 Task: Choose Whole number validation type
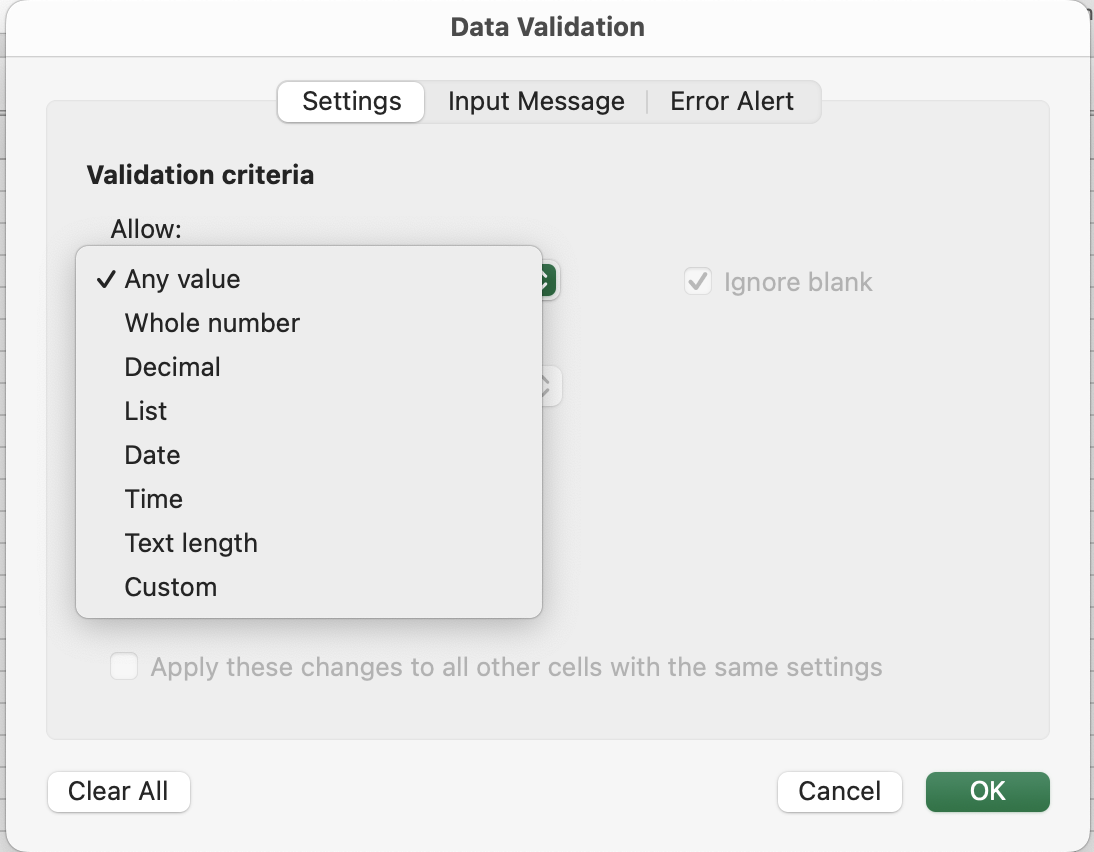(x=212, y=323)
